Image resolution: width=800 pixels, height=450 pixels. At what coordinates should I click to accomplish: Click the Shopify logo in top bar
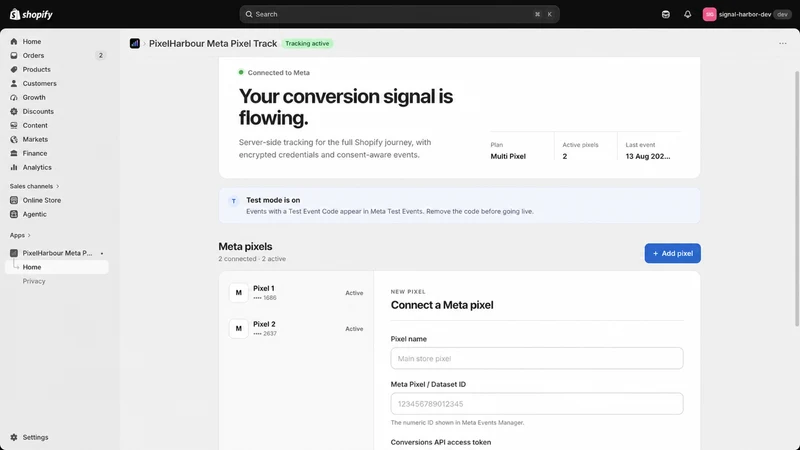pyautogui.click(x=31, y=14)
